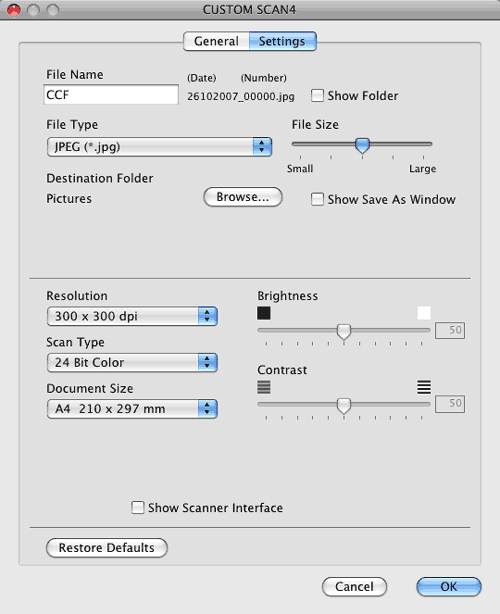
Task: Click the Resolution dropdown arrow stepper
Action: coord(207,316)
